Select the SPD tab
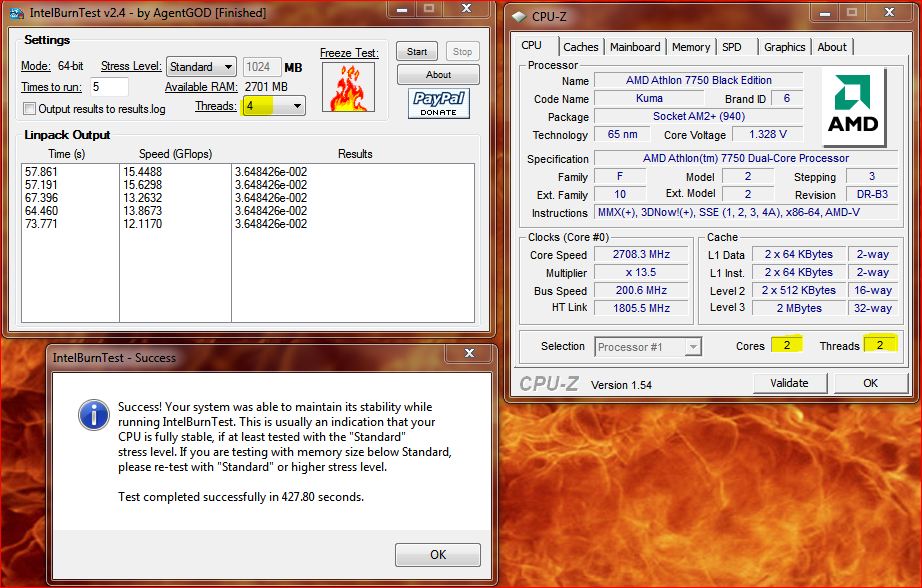The image size is (922, 588). 731,47
